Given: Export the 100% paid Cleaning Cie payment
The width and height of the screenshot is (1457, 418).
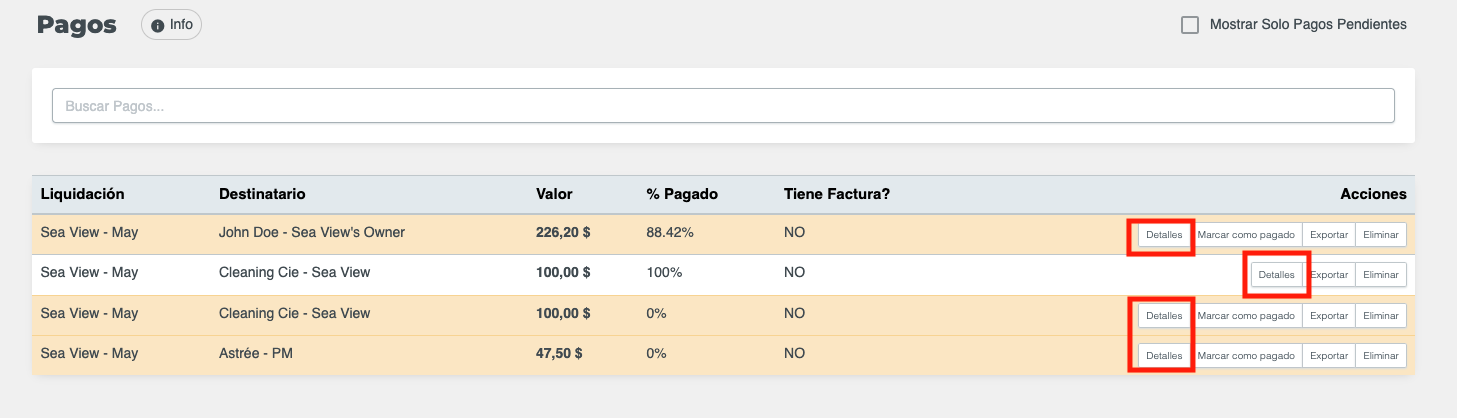Looking at the screenshot, I should [x=1329, y=275].
